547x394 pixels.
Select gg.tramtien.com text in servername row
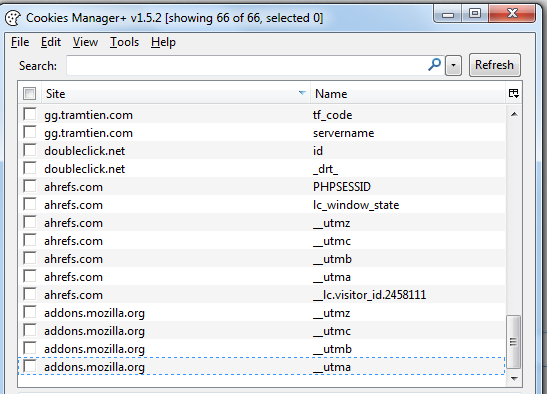pyautogui.click(x=89, y=134)
